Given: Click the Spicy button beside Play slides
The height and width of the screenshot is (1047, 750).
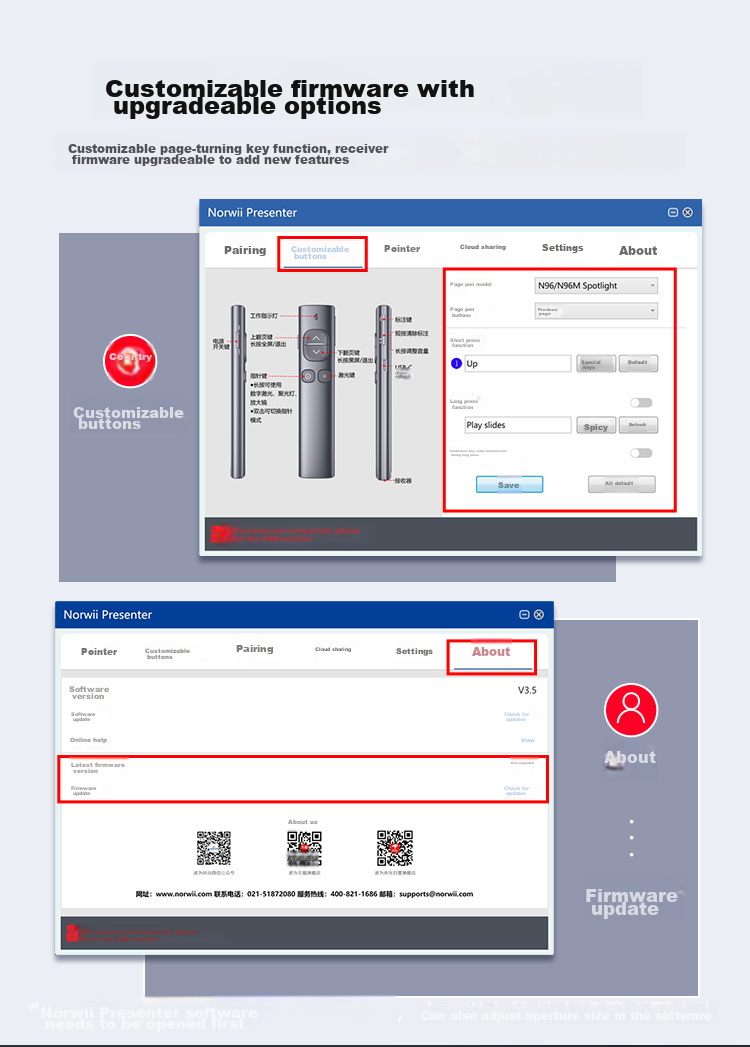Looking at the screenshot, I should click(x=596, y=426).
